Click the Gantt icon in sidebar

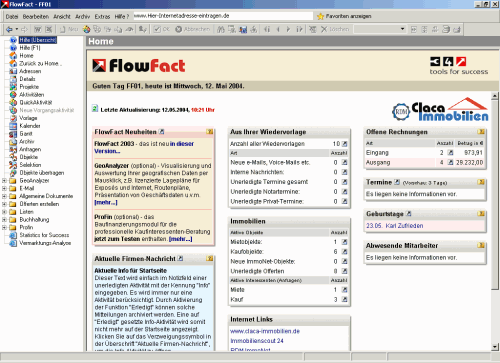pyautogui.click(x=13, y=134)
